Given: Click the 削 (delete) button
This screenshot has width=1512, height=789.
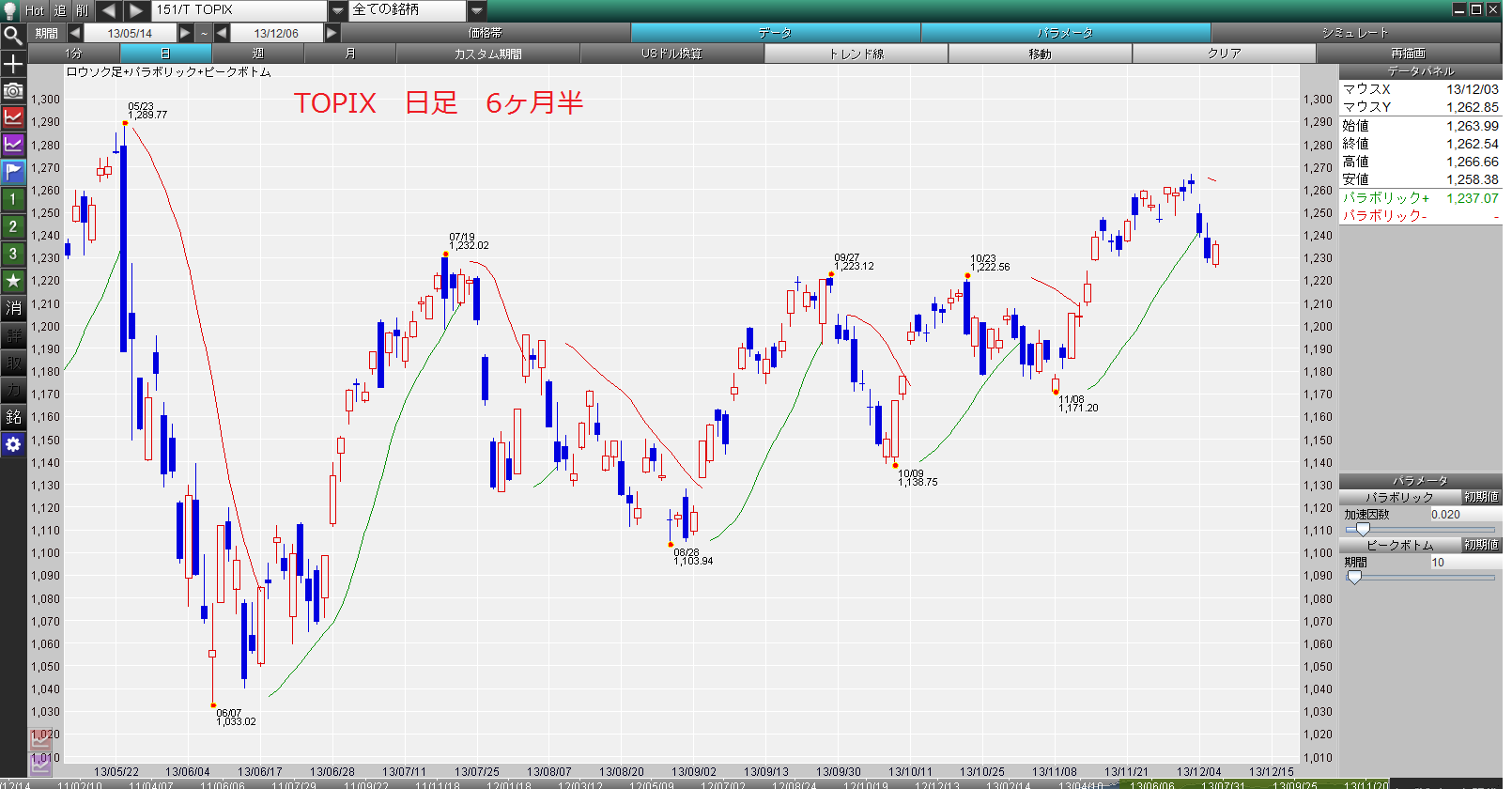Looking at the screenshot, I should coord(83,10).
